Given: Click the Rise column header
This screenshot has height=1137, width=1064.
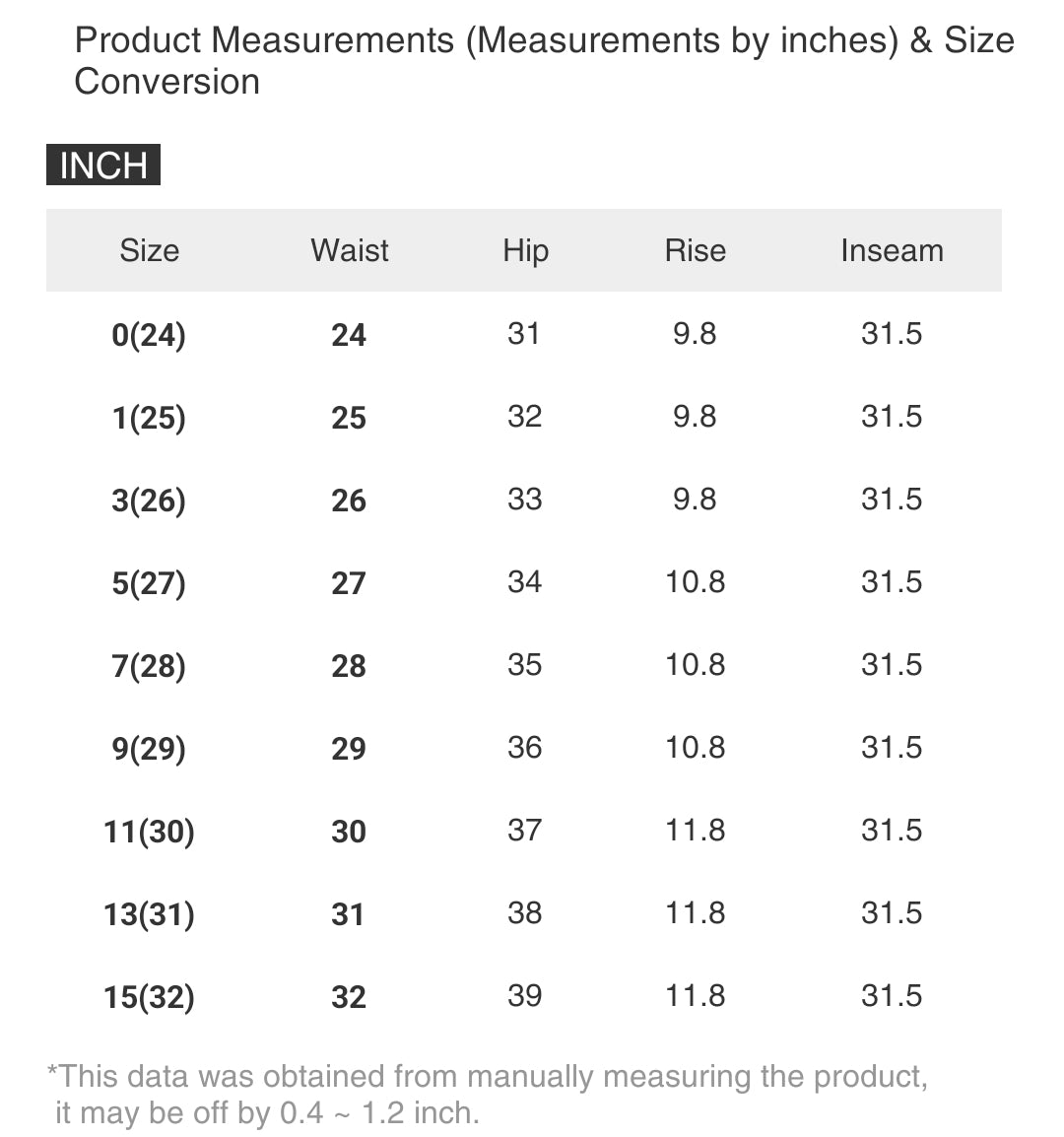Looking at the screenshot, I should click(x=695, y=250).
